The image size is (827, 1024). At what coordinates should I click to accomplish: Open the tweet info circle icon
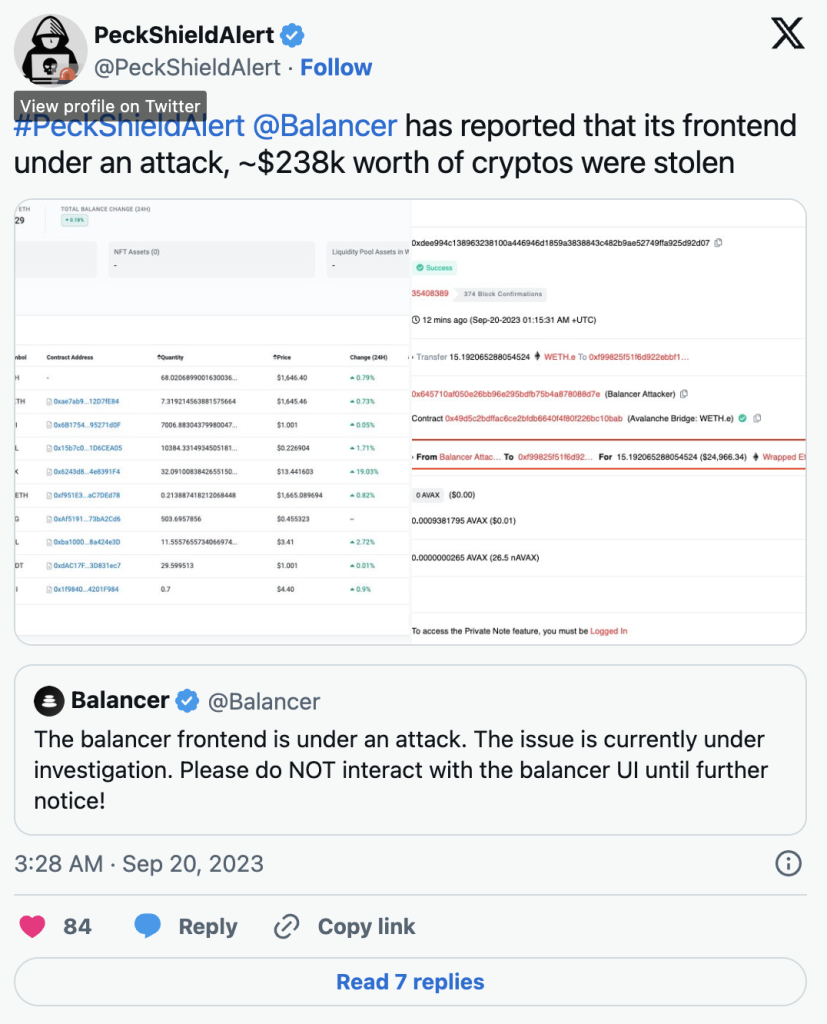pos(788,863)
